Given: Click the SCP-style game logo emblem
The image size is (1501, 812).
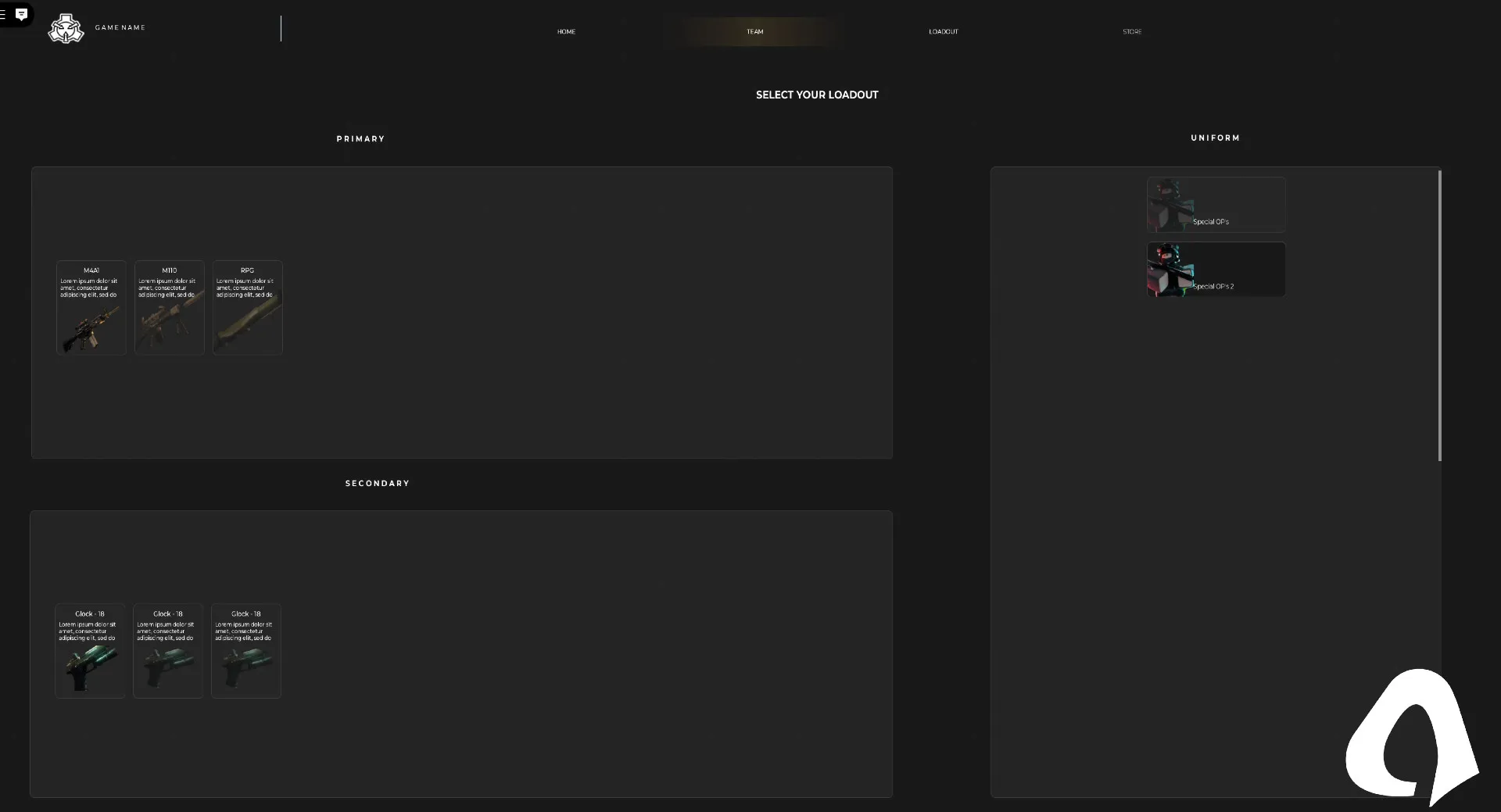Looking at the screenshot, I should pos(66,29).
